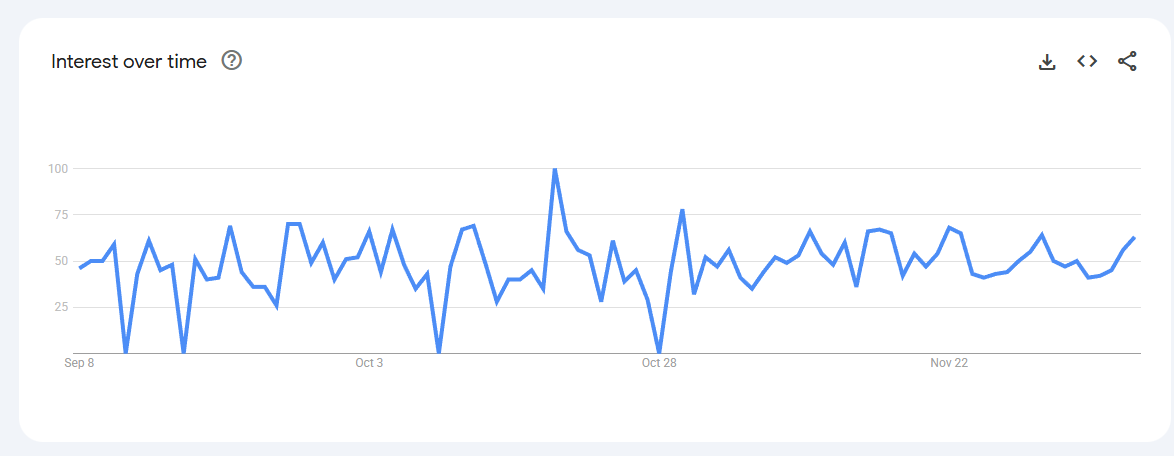The image size is (1174, 456).
Task: Click the Sep 8 date label
Action: coord(79,363)
